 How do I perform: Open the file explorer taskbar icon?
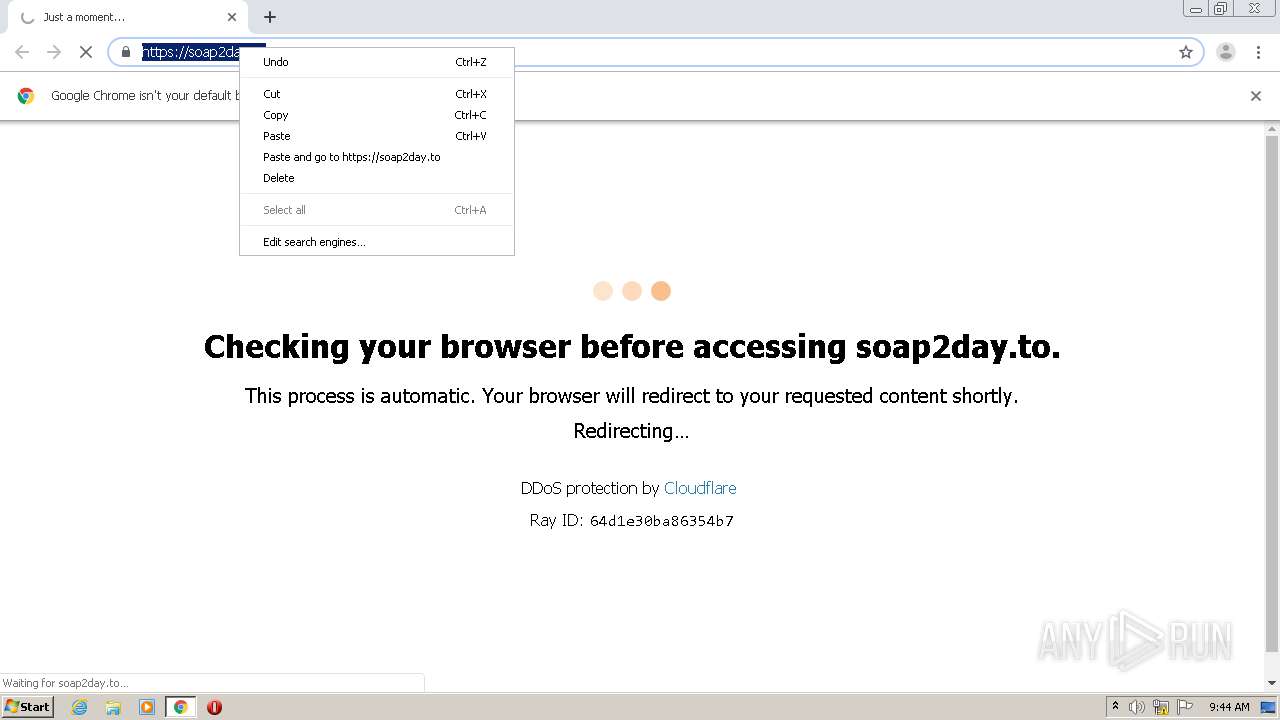click(113, 707)
